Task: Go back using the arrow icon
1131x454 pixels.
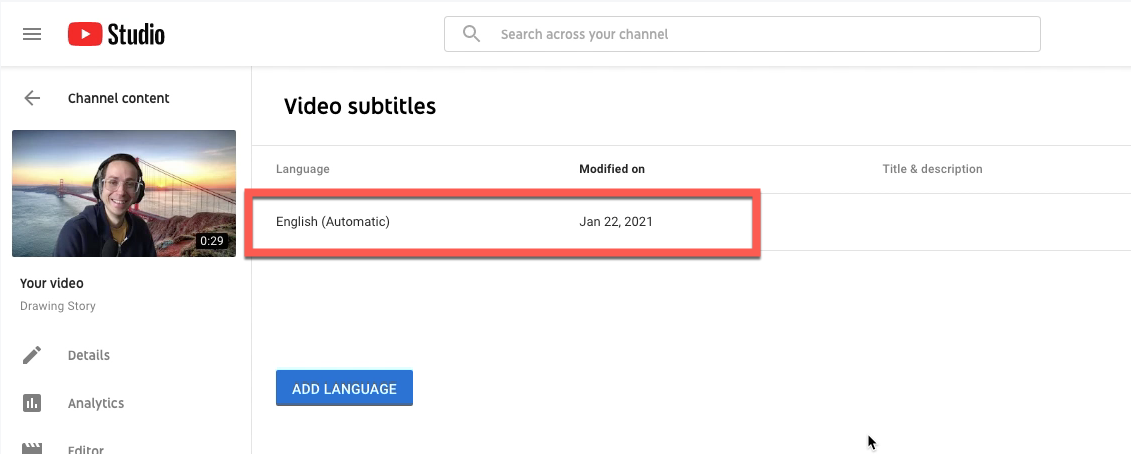Action: point(32,98)
